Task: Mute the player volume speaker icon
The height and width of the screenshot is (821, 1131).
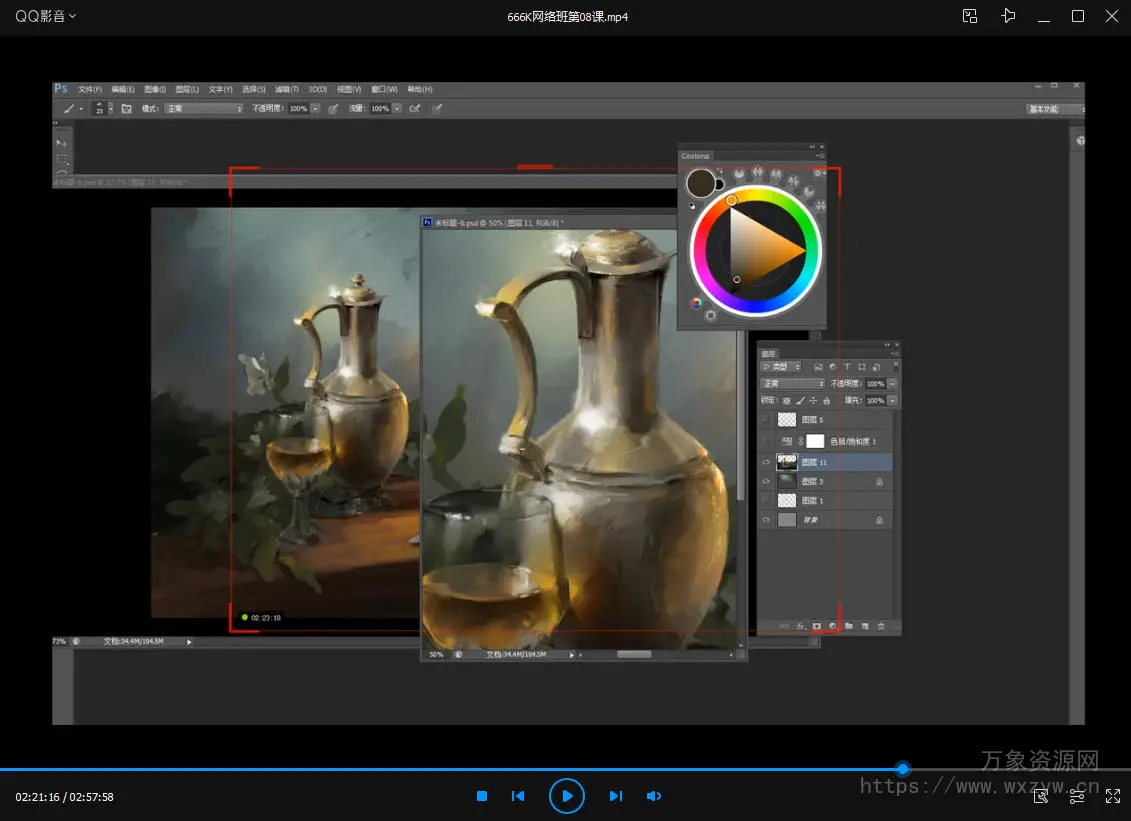Action: [654, 796]
